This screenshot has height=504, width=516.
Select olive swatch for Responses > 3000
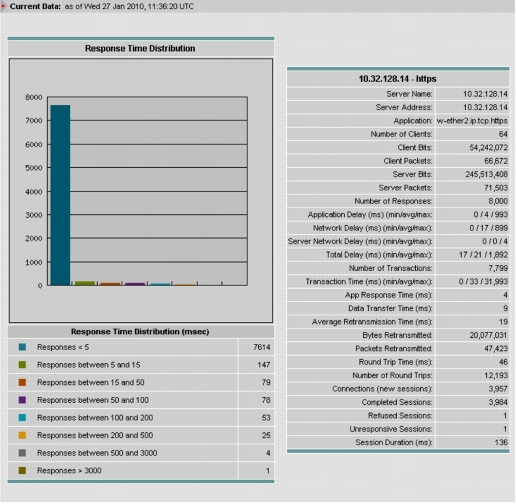pos(22,471)
